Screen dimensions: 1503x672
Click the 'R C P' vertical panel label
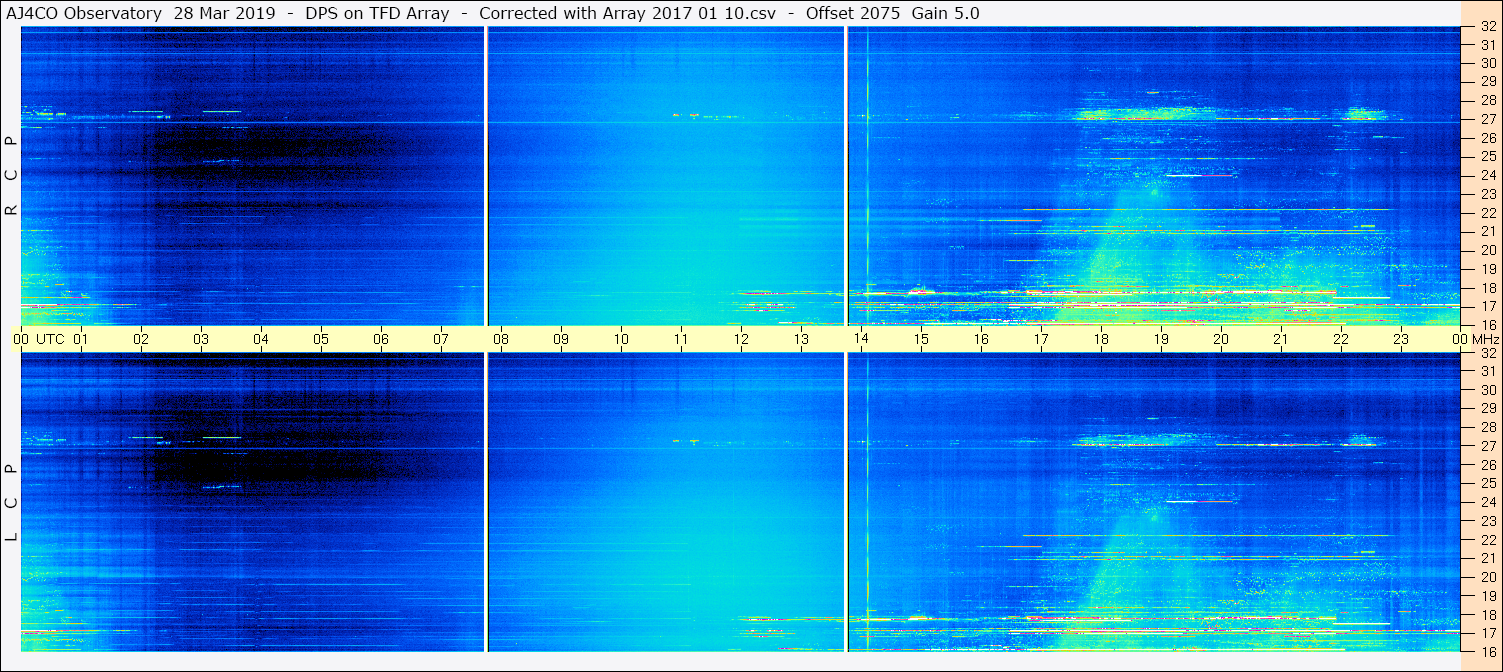click(11, 176)
